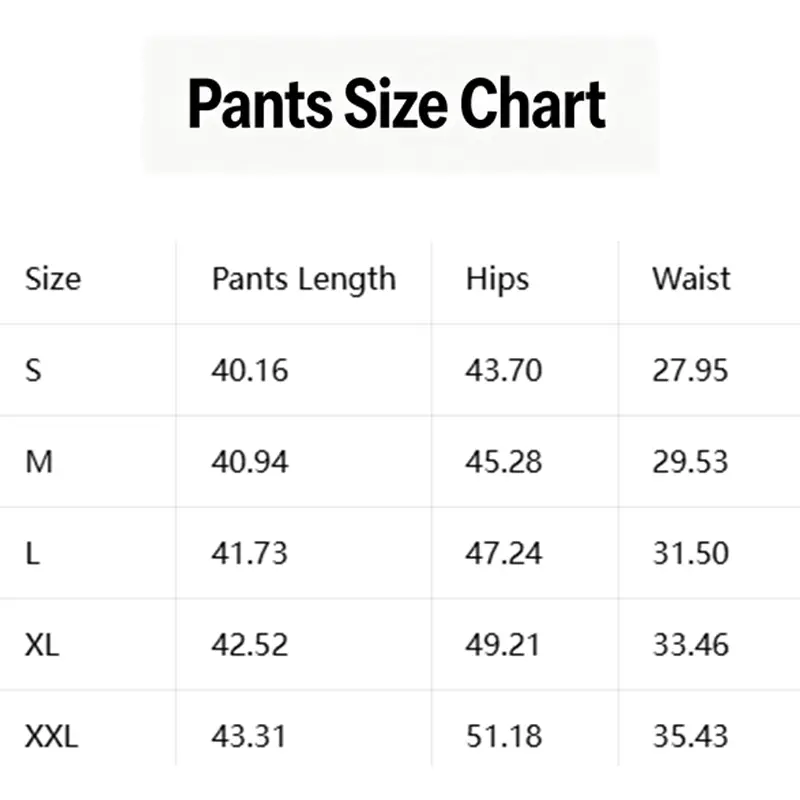The height and width of the screenshot is (800, 800).
Task: Select the S size row label
Action: pos(33,370)
